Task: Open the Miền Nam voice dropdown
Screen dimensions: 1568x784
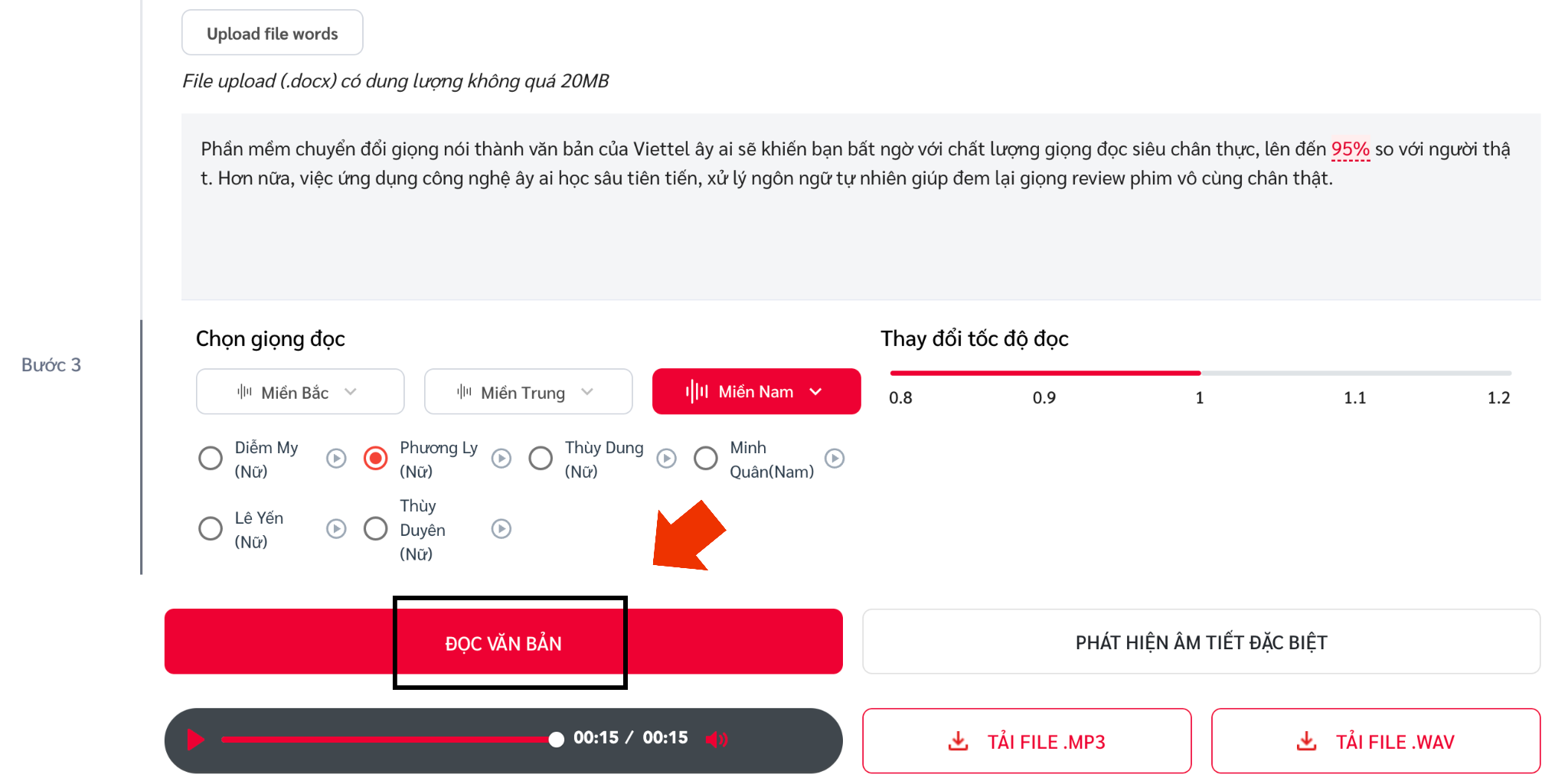Action: pyautogui.click(x=756, y=392)
